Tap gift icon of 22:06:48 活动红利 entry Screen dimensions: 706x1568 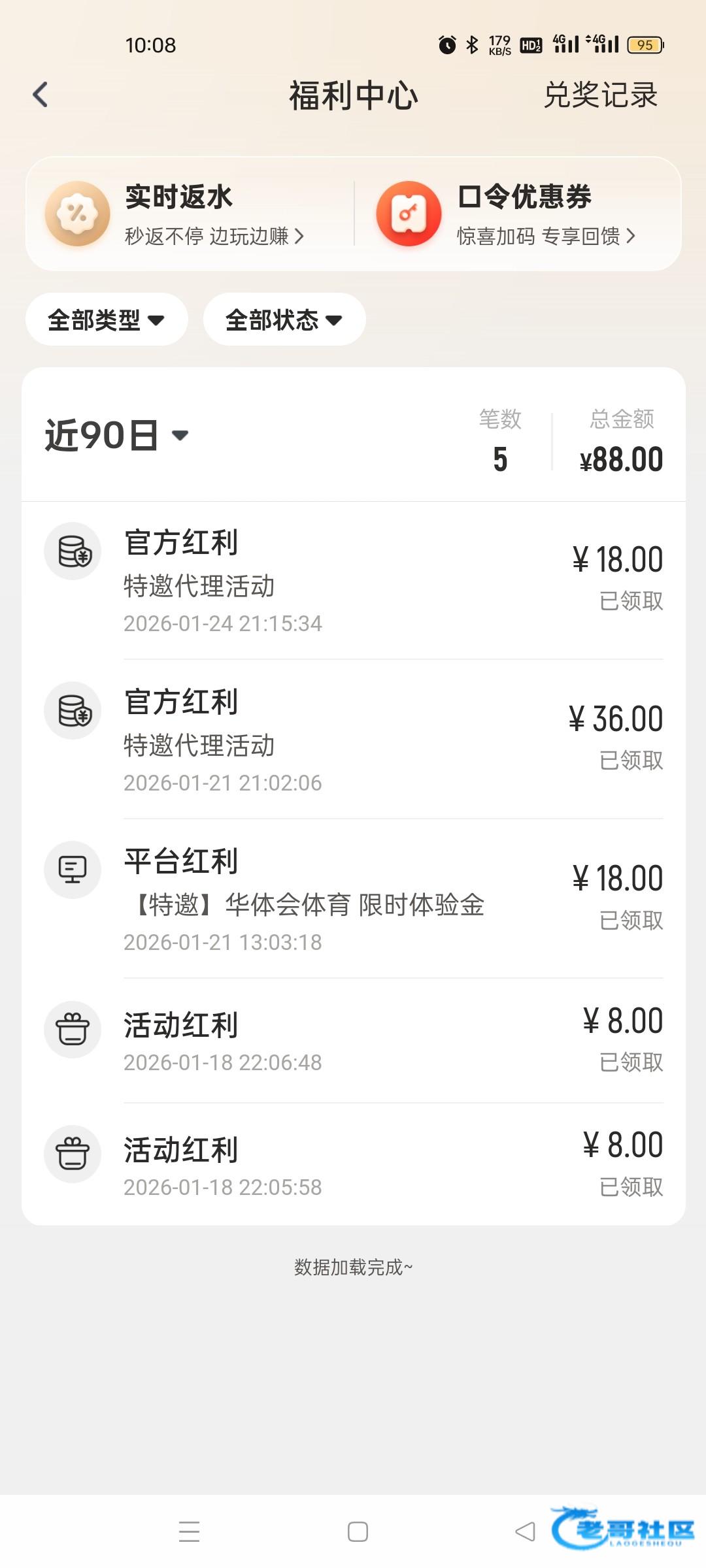pyautogui.click(x=73, y=1030)
